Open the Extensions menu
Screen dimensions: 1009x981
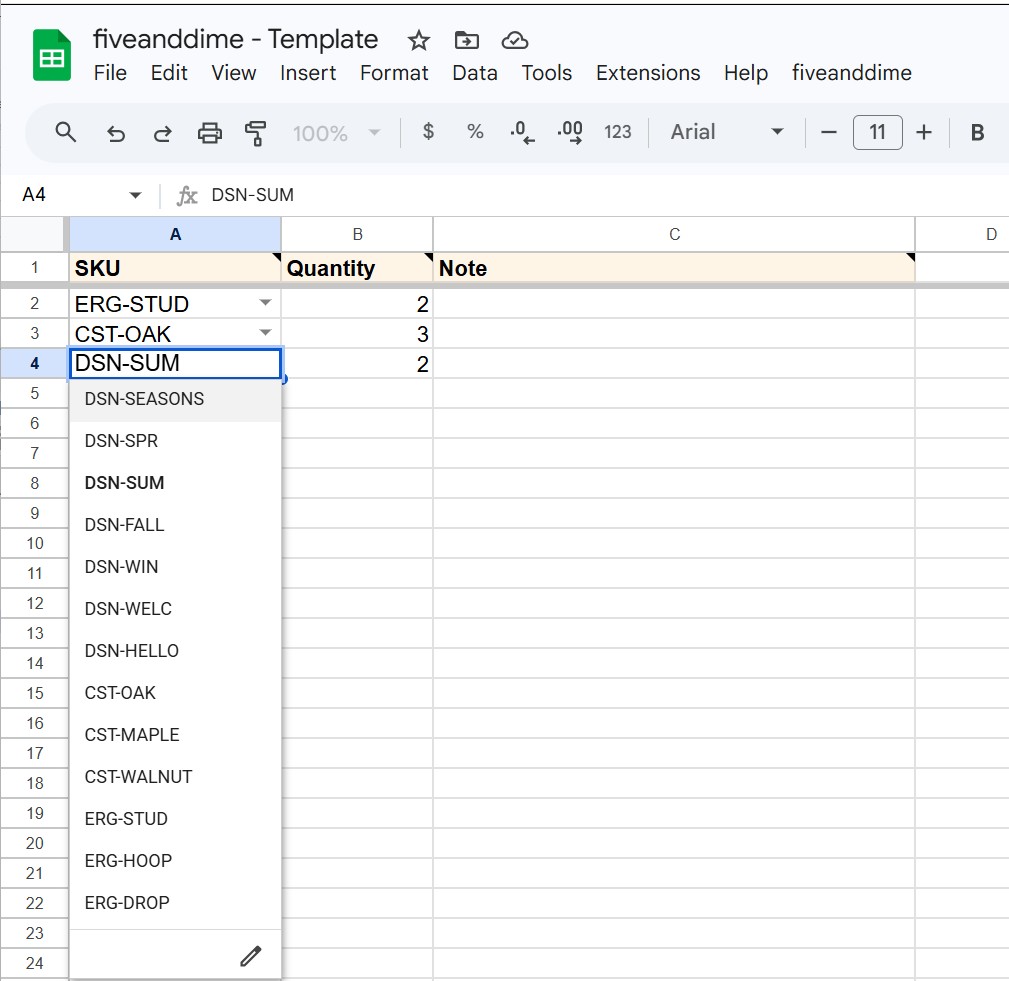click(648, 73)
